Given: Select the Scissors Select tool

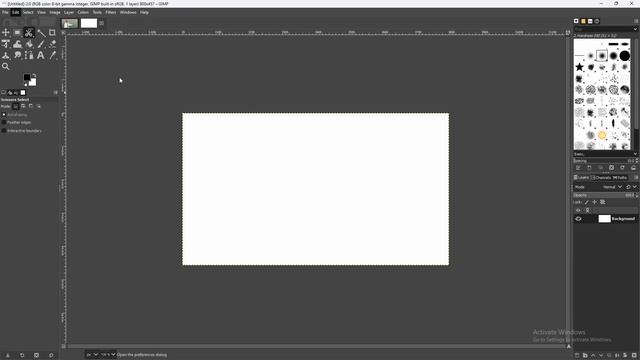Looking at the screenshot, I should pyautogui.click(x=29, y=33).
